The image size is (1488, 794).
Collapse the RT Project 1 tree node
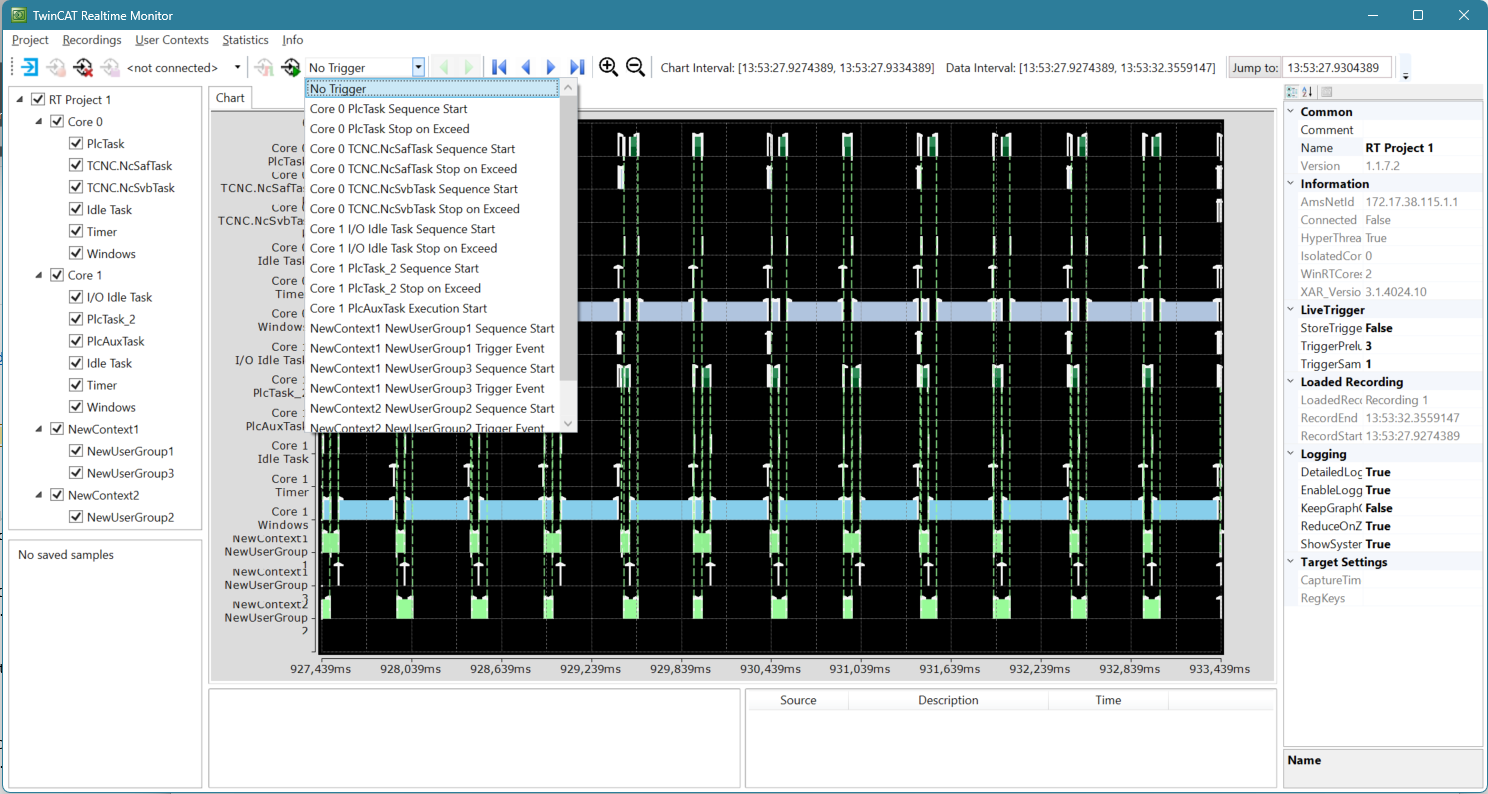point(21,100)
